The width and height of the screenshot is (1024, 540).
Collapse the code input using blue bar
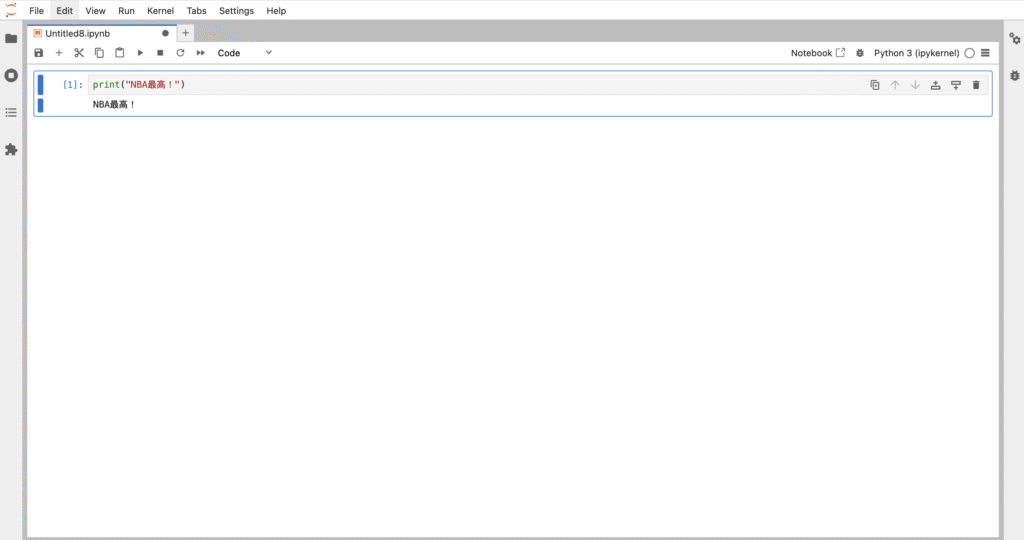[x=40, y=85]
